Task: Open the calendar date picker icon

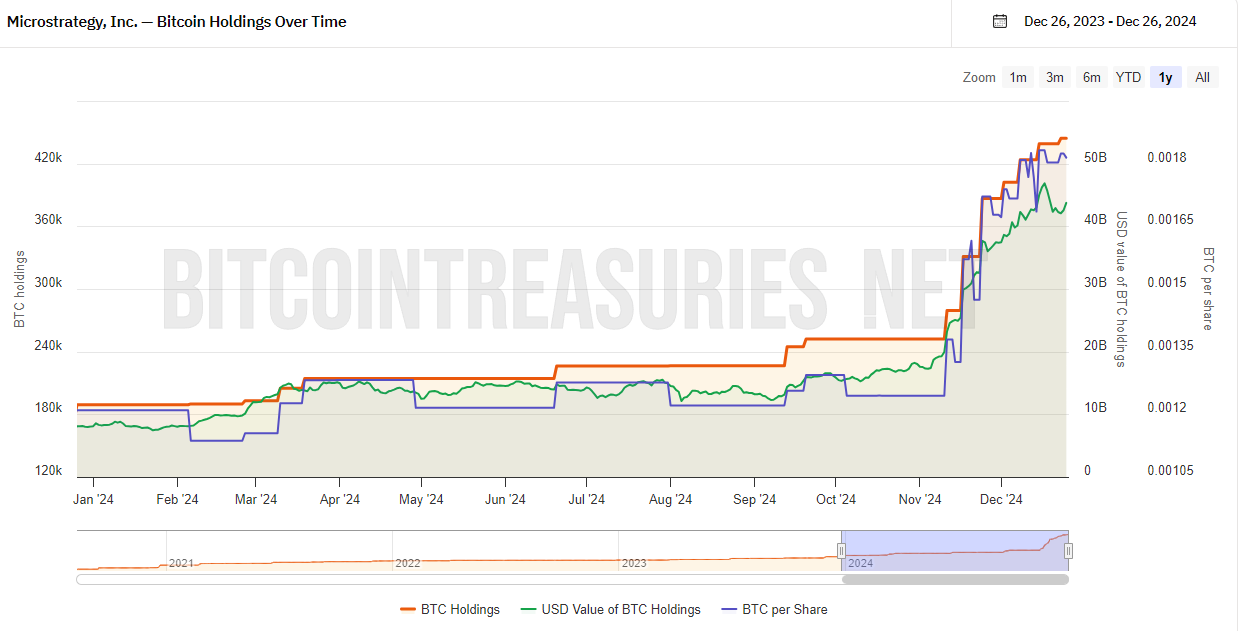Action: [999, 21]
